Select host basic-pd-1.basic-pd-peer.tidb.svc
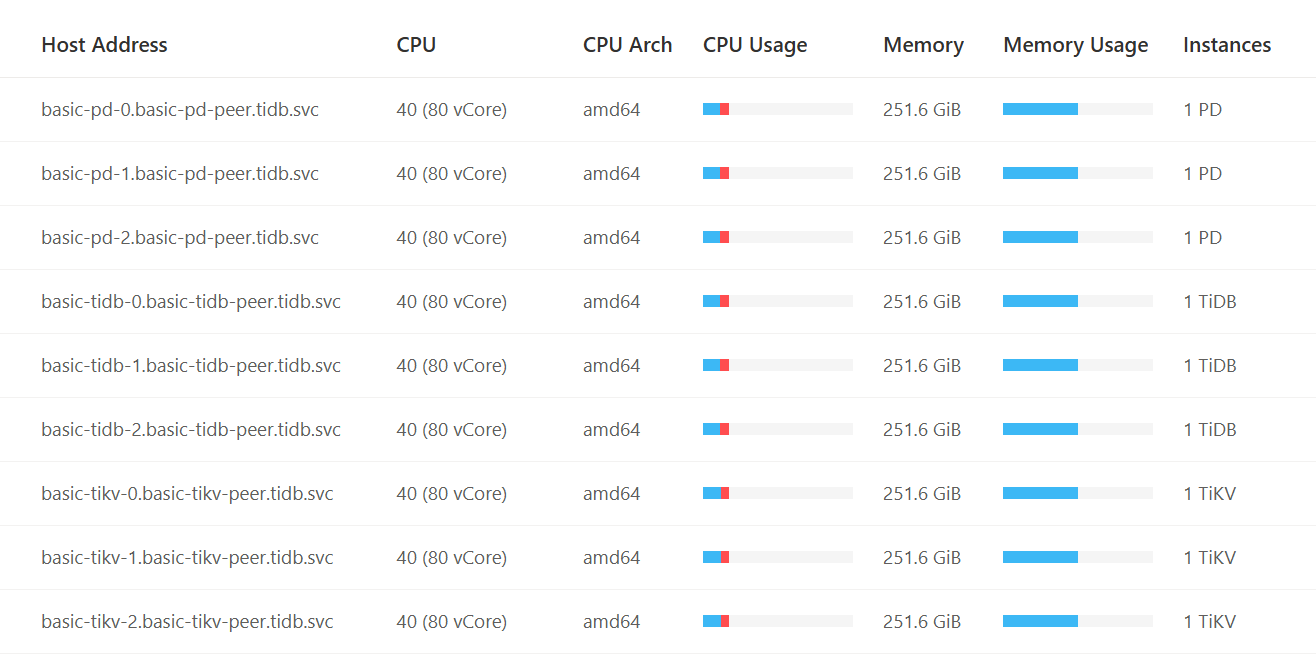The width and height of the screenshot is (1316, 657). [180, 174]
